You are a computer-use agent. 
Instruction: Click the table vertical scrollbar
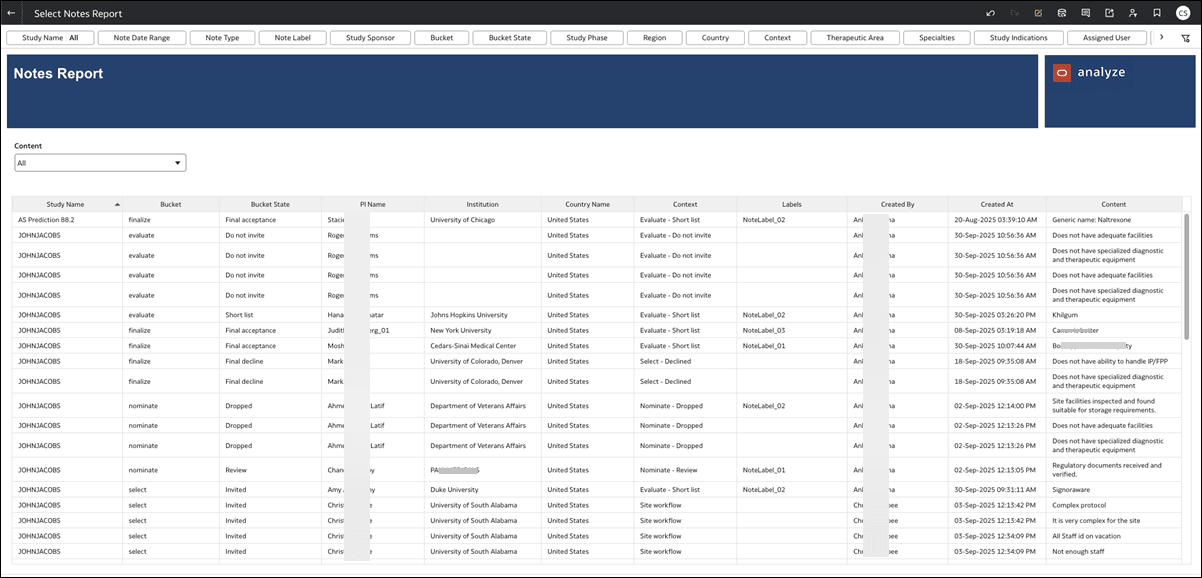click(1186, 276)
